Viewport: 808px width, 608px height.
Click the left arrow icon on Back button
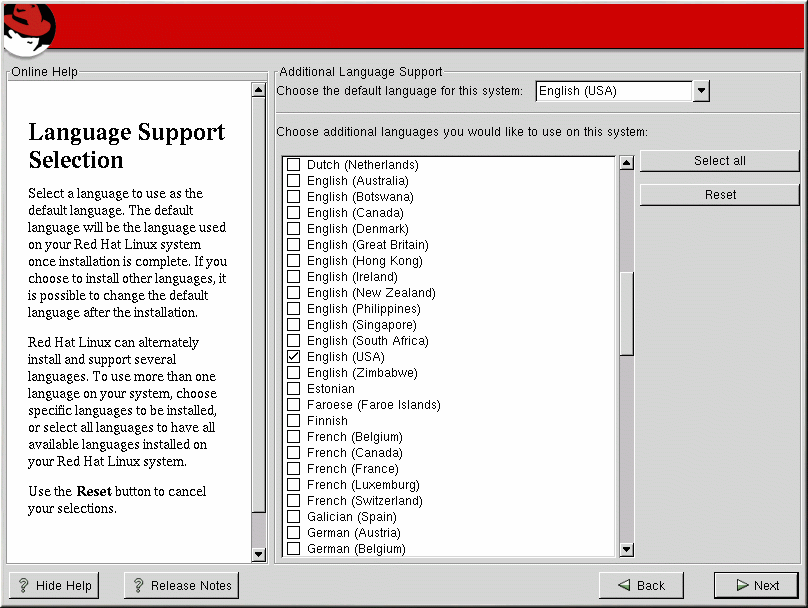[x=624, y=585]
